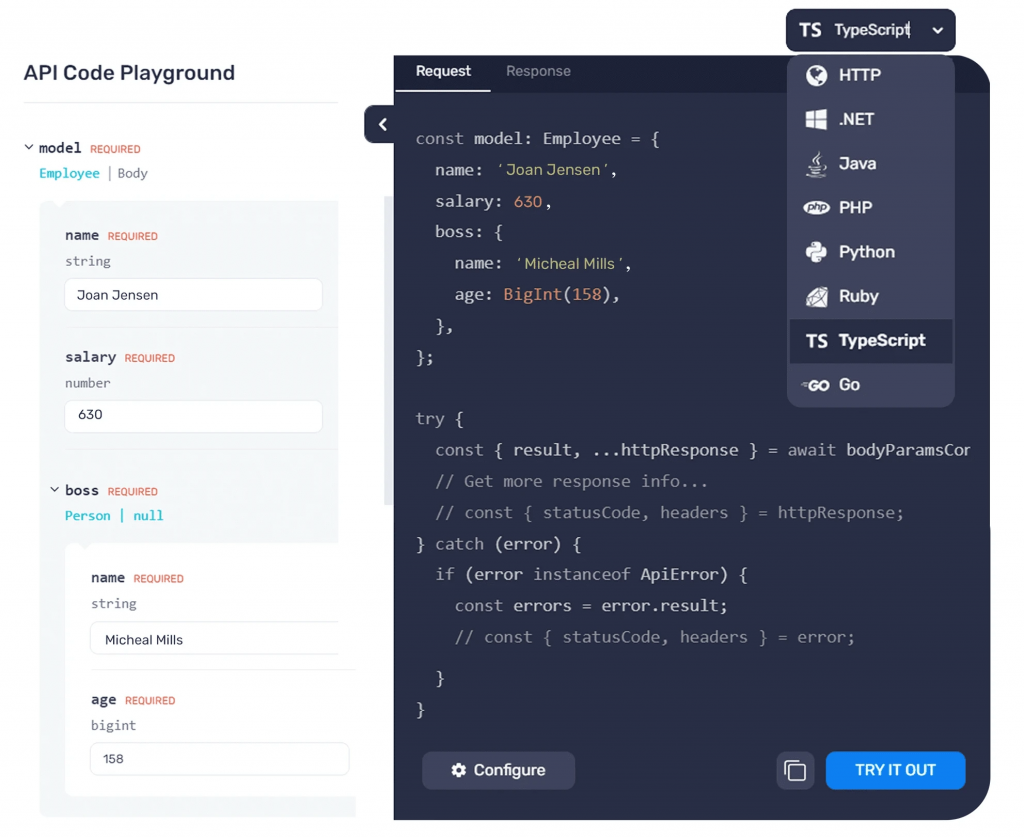
Task: Pick Java from the language menu
Action: pos(871,164)
